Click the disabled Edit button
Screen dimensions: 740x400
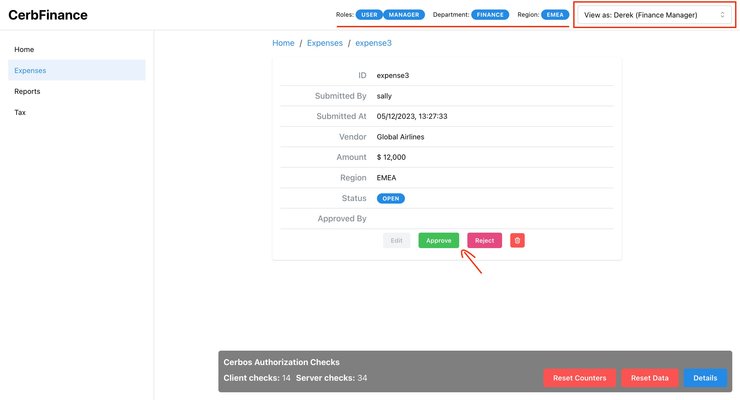pos(396,241)
